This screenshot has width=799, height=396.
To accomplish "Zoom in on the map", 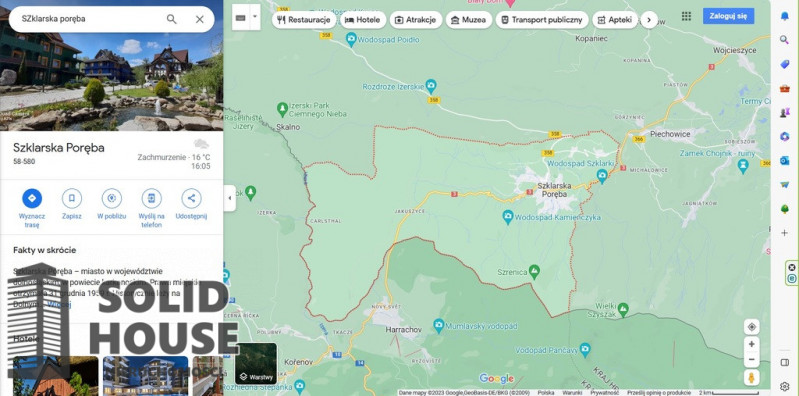I will pyautogui.click(x=751, y=345).
